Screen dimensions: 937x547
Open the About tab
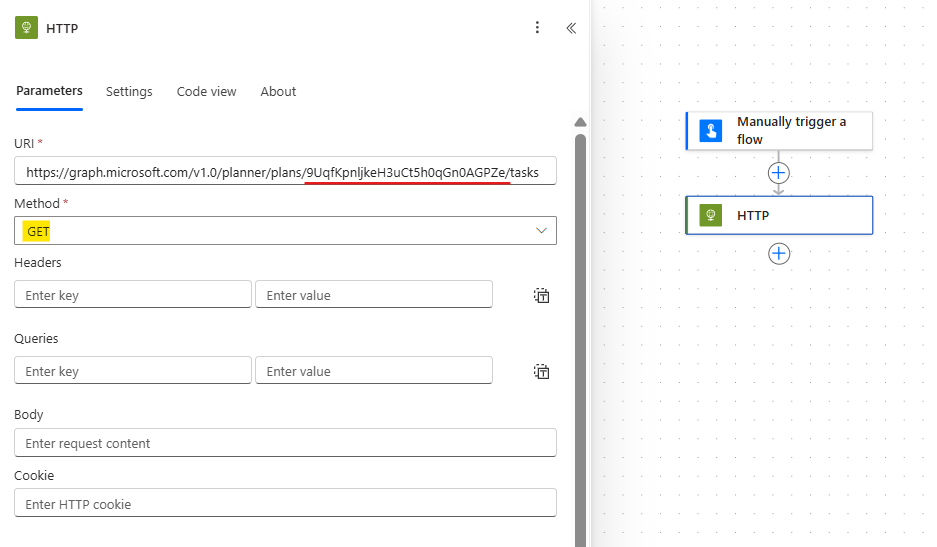pos(278,91)
